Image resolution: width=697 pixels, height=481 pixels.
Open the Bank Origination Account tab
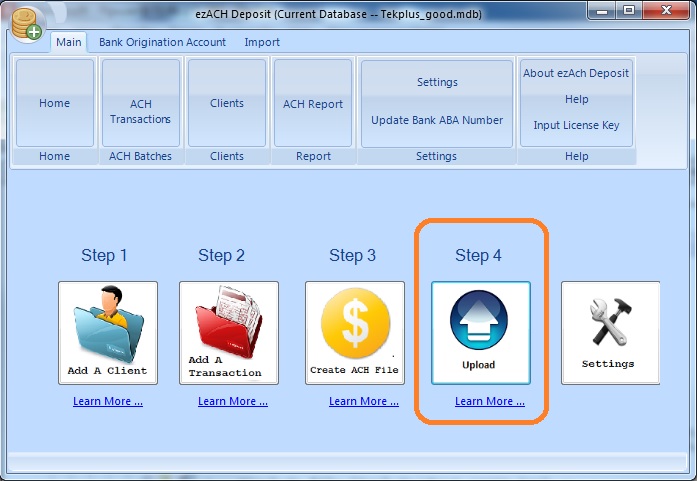click(162, 42)
